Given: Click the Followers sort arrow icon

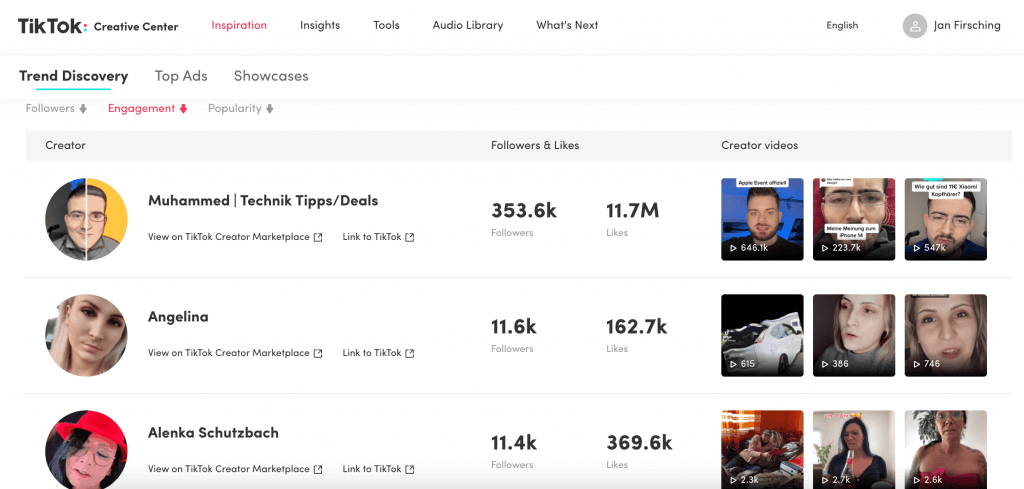Looking at the screenshot, I should coord(83,109).
